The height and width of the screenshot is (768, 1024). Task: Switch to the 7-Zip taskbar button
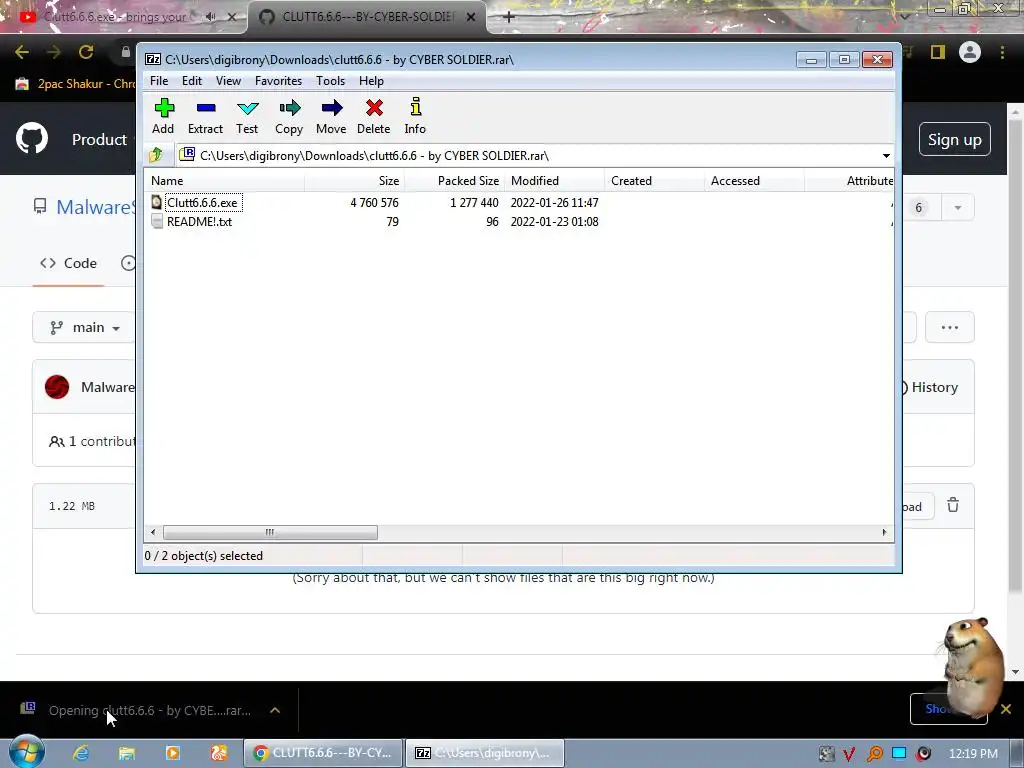[x=485, y=753]
